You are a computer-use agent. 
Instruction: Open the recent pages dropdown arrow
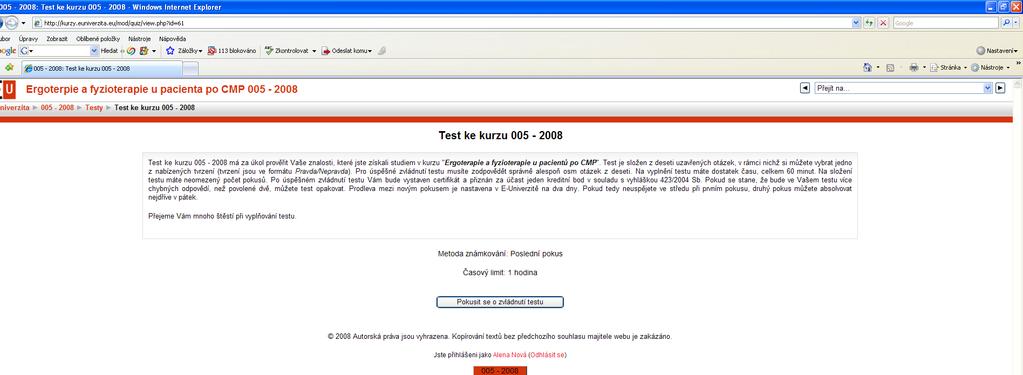pyautogui.click(x=23, y=23)
